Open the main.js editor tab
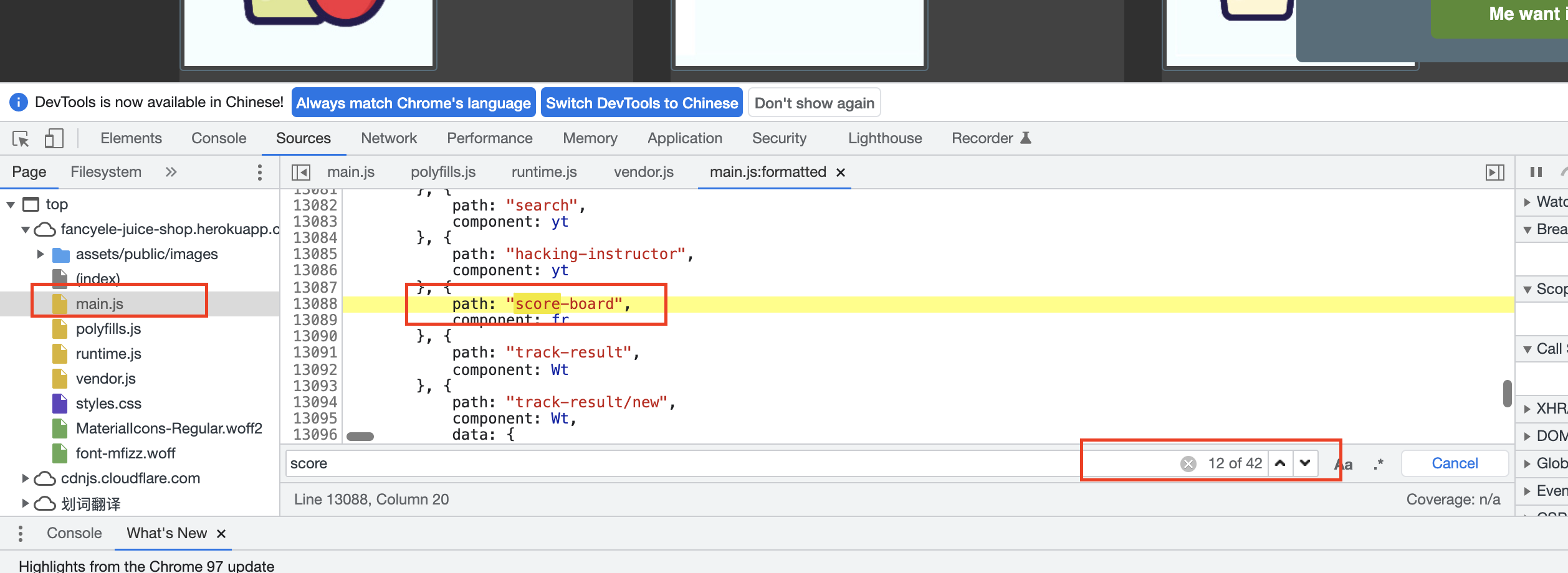1568x573 pixels. click(351, 172)
